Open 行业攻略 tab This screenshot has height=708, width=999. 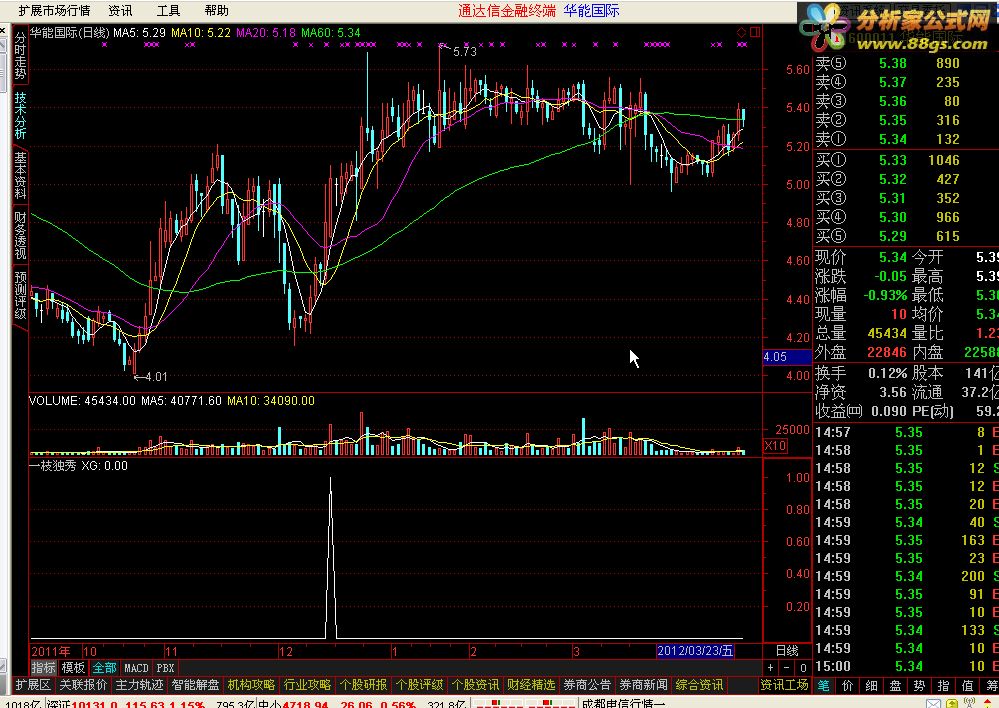[308, 685]
